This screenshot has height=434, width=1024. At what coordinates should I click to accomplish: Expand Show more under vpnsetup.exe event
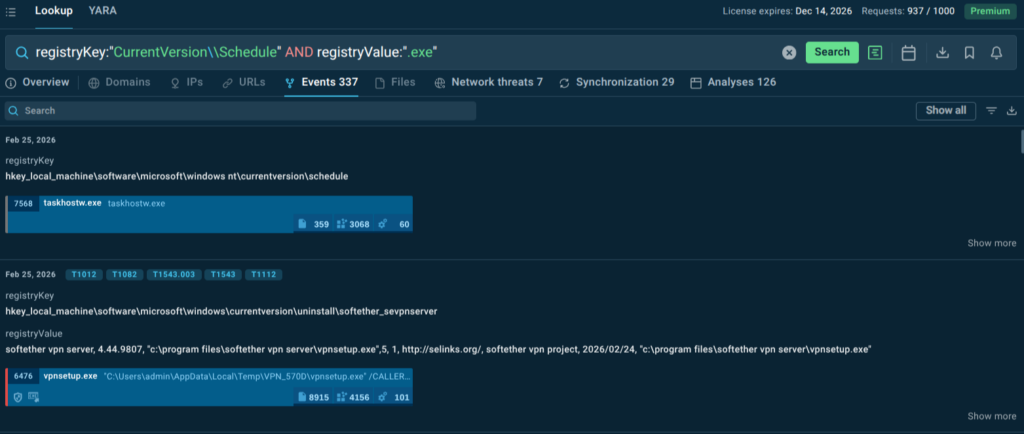[x=991, y=416]
